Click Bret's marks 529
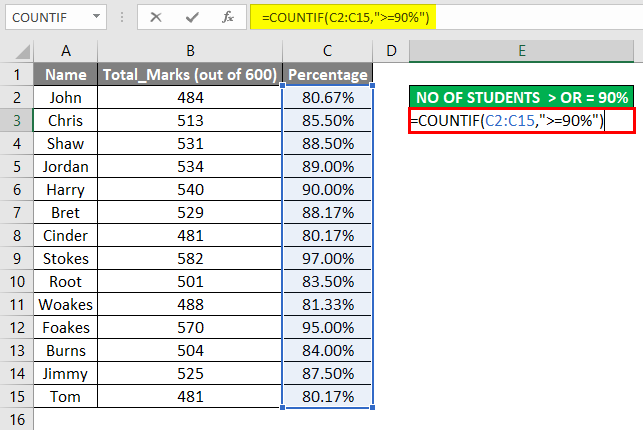The height and width of the screenshot is (430, 643). coord(190,212)
